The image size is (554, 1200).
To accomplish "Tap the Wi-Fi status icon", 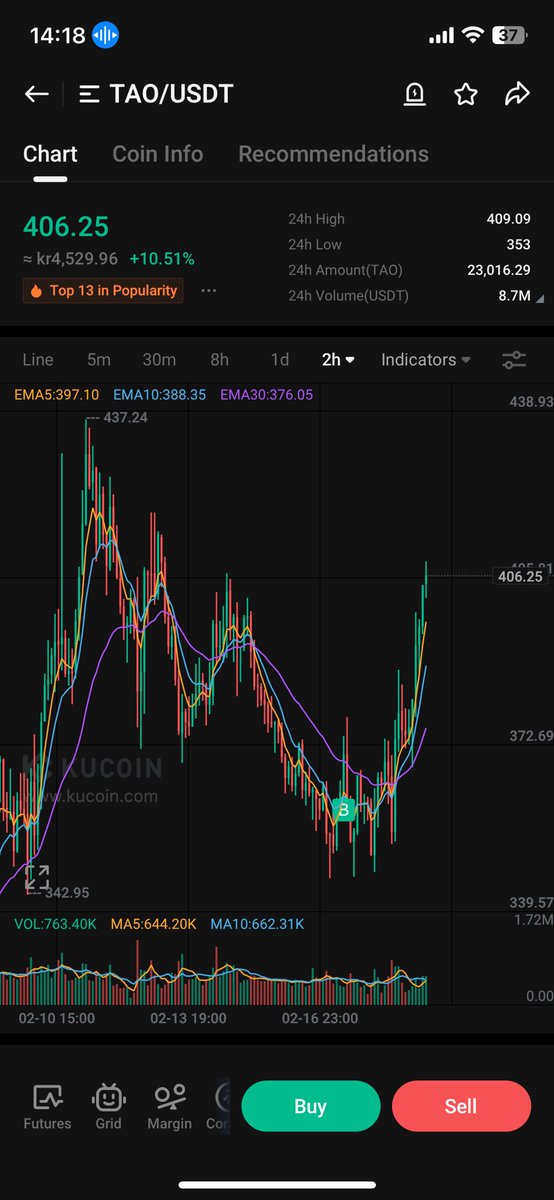I will coord(472,36).
